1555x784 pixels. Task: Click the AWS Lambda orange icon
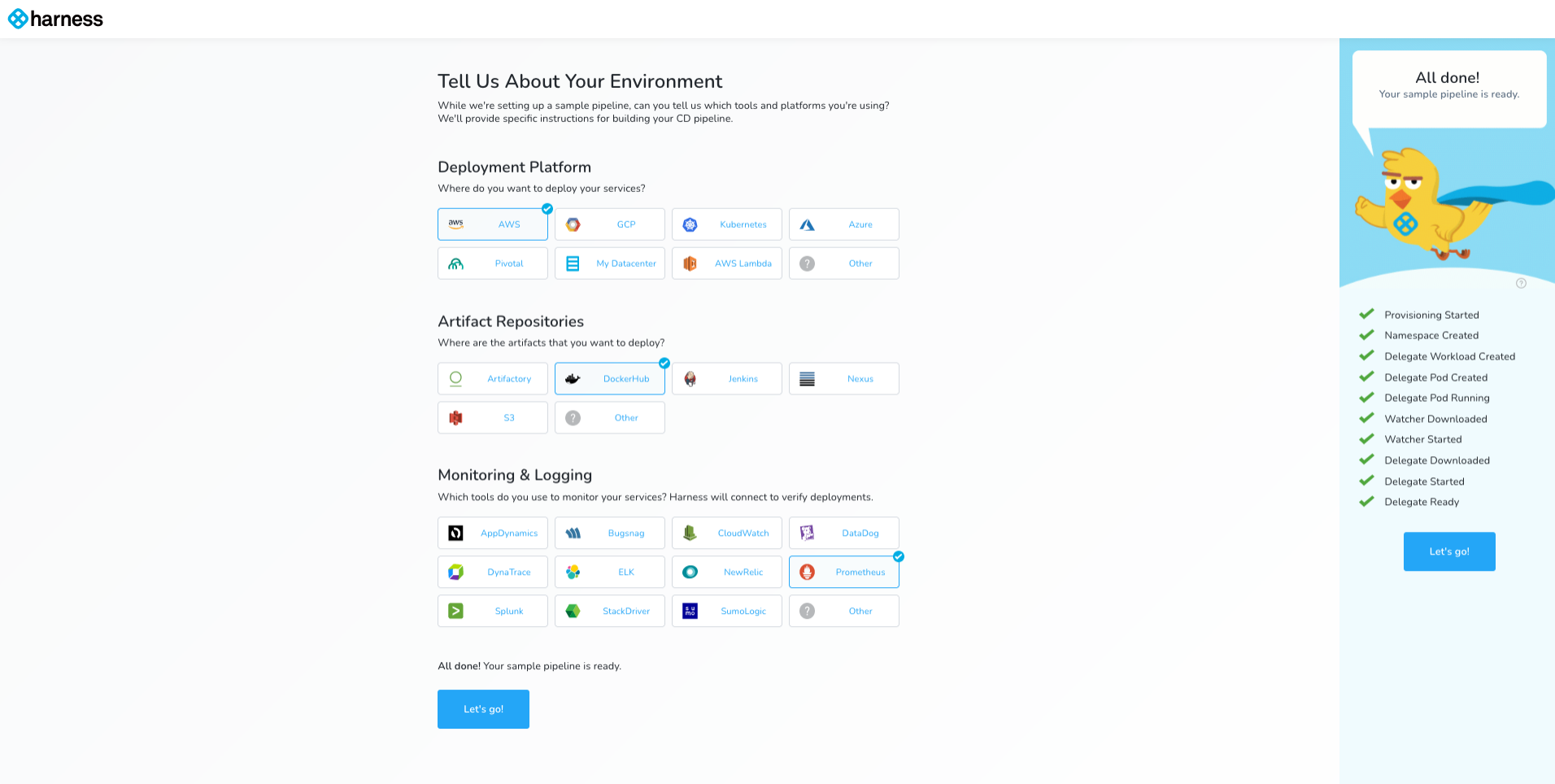[690, 264]
